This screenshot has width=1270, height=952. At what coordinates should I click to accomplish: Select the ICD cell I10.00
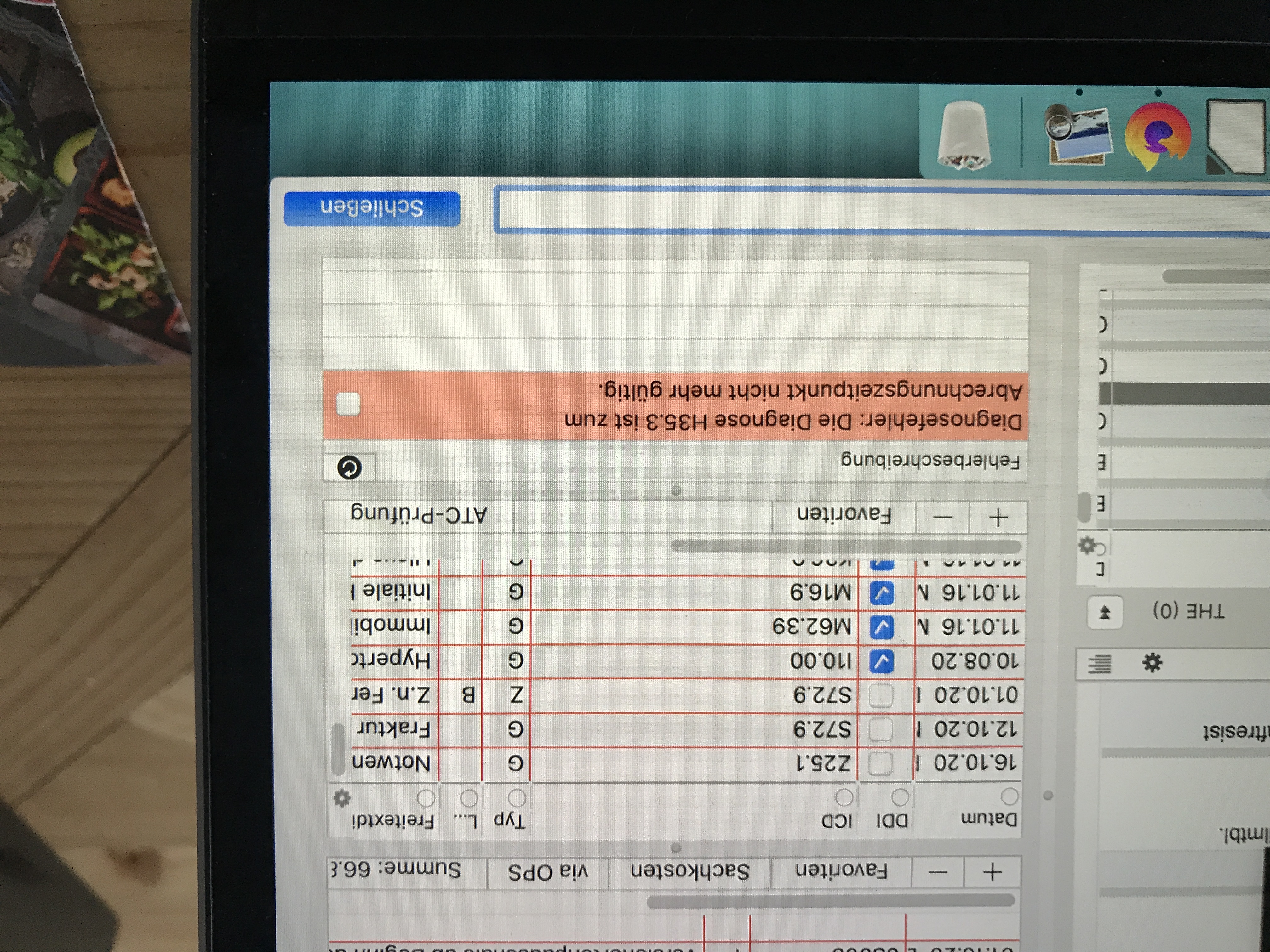pos(821,661)
